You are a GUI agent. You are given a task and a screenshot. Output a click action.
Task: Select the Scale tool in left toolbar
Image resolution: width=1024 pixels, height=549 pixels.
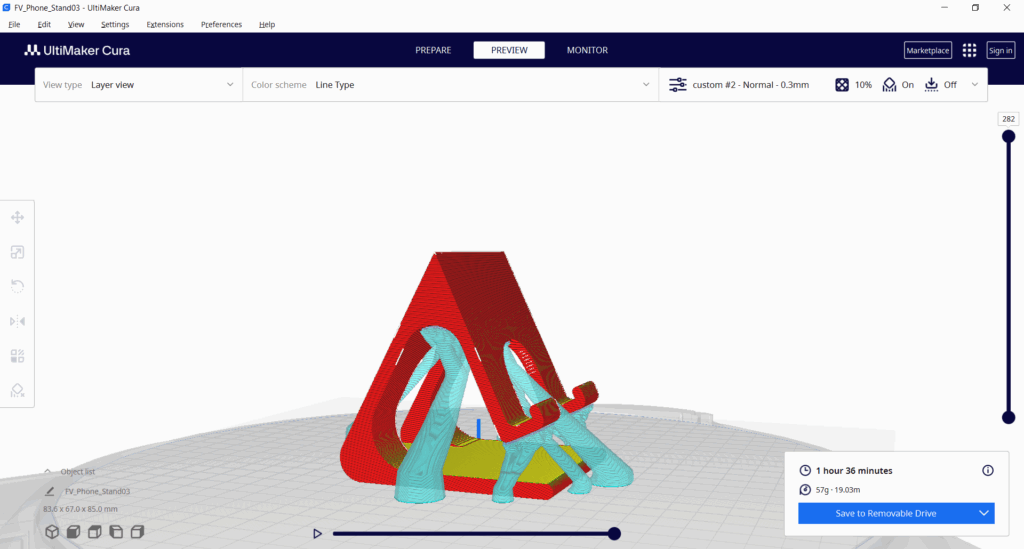[x=18, y=252]
